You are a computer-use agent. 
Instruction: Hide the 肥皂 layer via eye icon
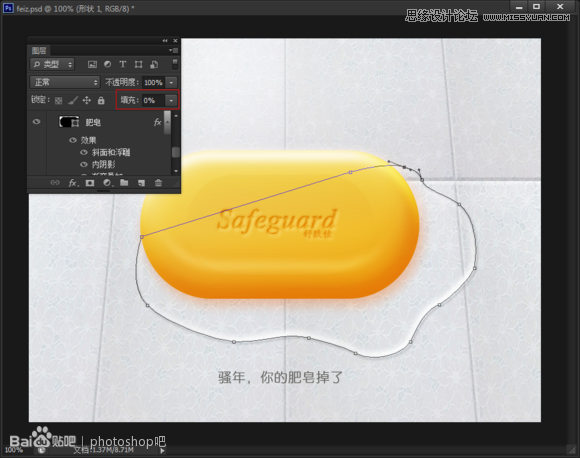point(36,122)
